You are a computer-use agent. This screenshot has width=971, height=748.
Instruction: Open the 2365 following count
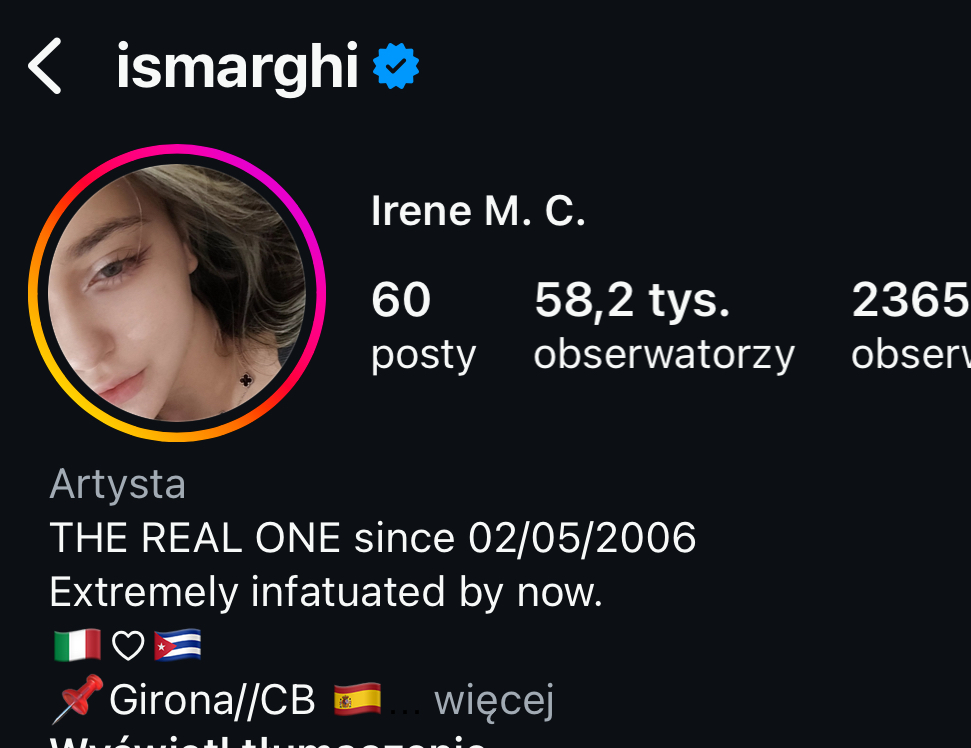pos(911,325)
